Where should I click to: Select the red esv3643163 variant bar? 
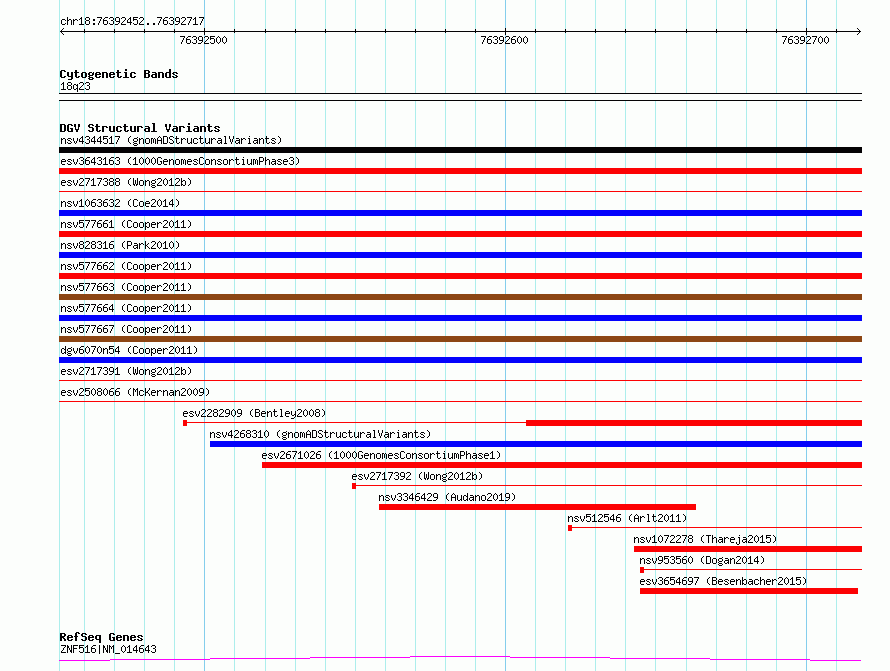pyautogui.click(x=460, y=171)
